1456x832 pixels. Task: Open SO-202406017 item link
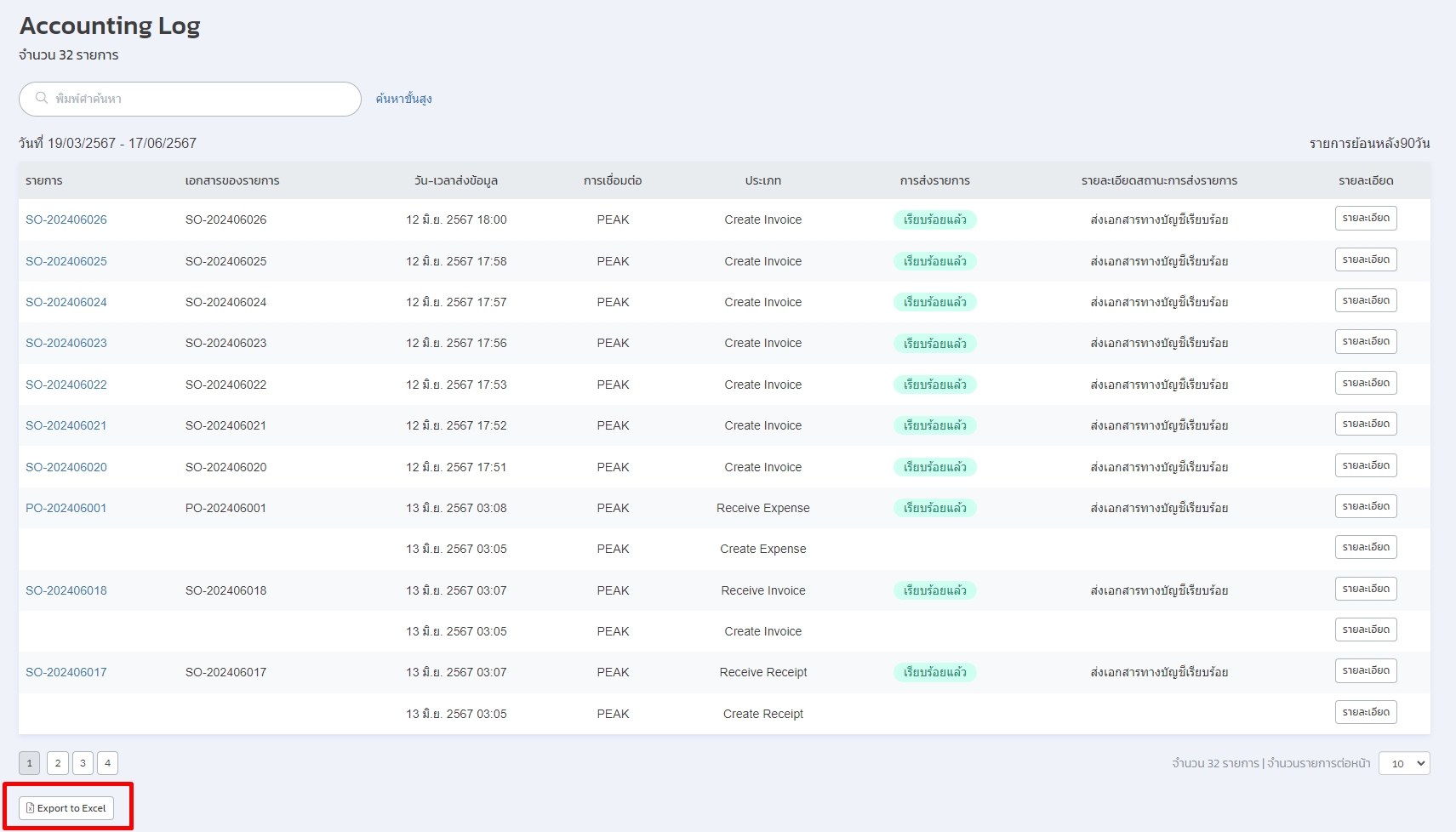tap(66, 672)
